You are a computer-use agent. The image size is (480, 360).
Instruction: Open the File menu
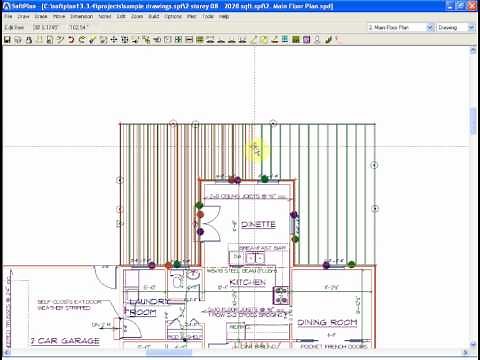coord(8,16)
